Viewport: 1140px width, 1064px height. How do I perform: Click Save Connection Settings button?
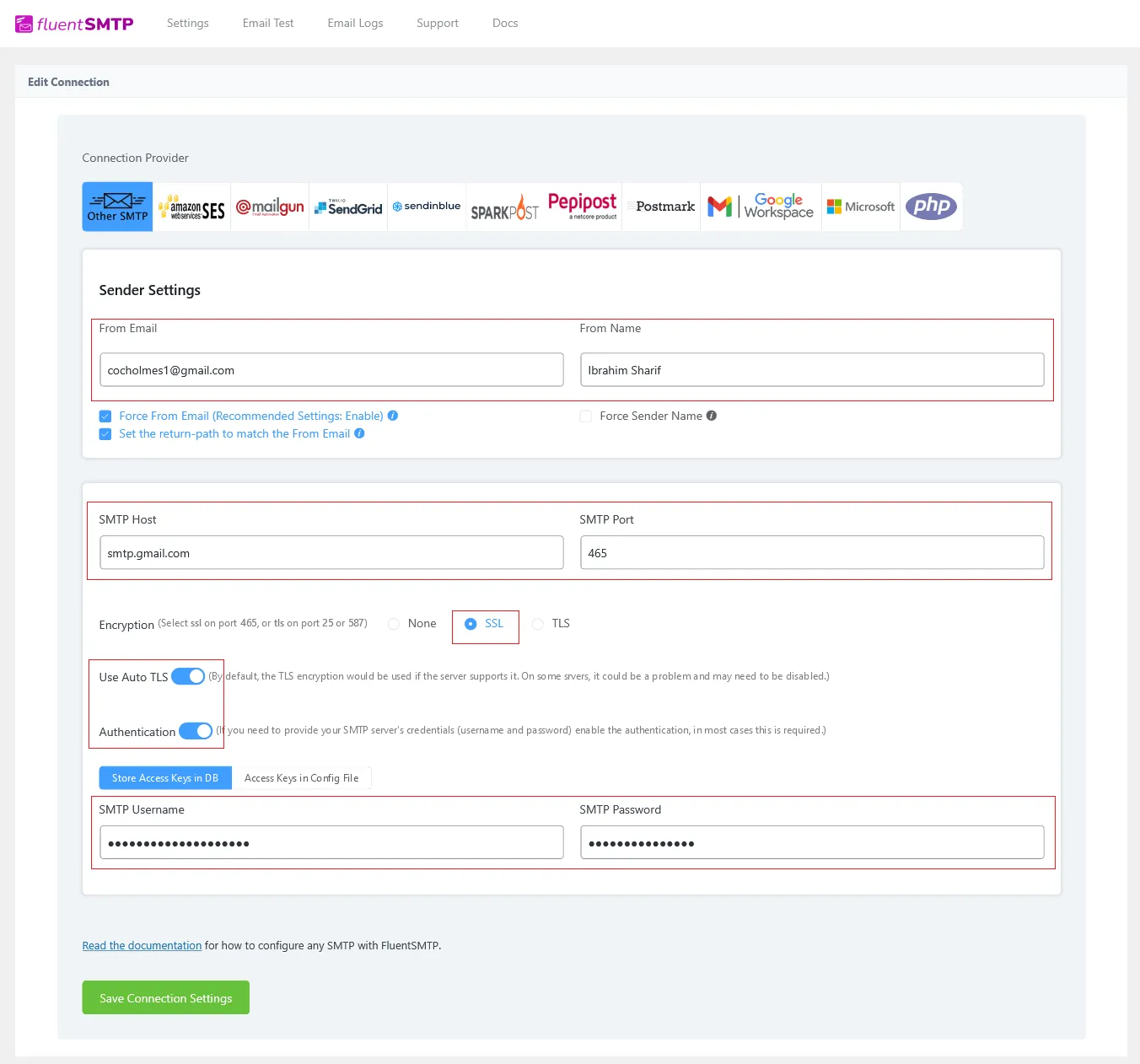[165, 997]
